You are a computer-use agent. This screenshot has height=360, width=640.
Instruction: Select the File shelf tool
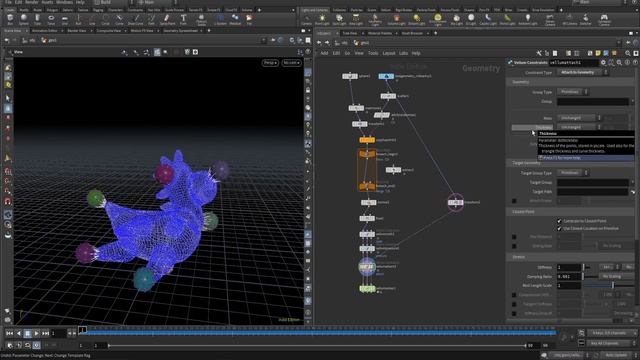click(249, 19)
